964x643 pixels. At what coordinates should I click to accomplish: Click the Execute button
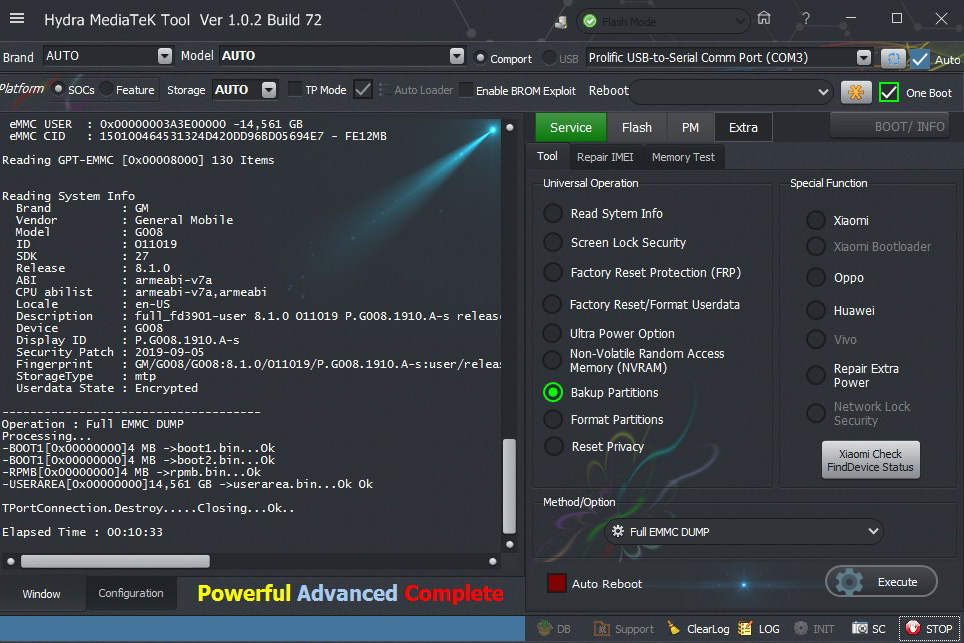(881, 582)
